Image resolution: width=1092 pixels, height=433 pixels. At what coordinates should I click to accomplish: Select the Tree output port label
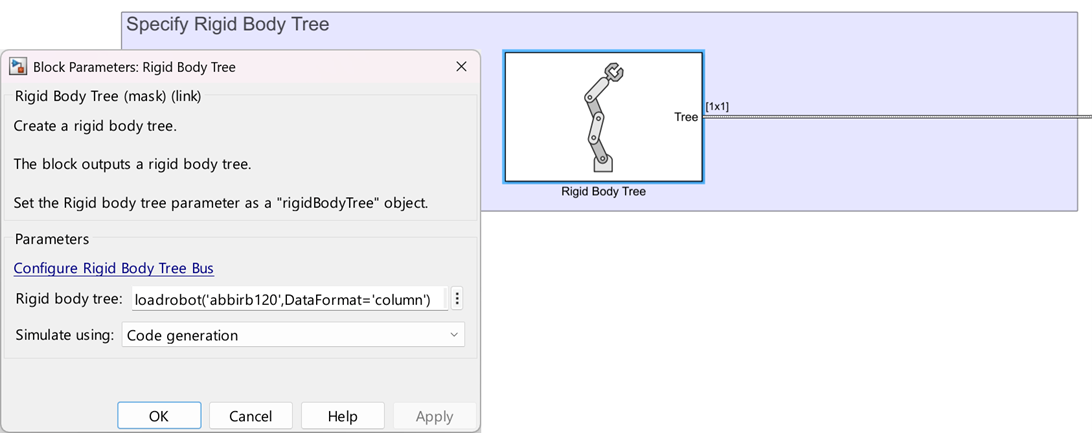coord(686,117)
